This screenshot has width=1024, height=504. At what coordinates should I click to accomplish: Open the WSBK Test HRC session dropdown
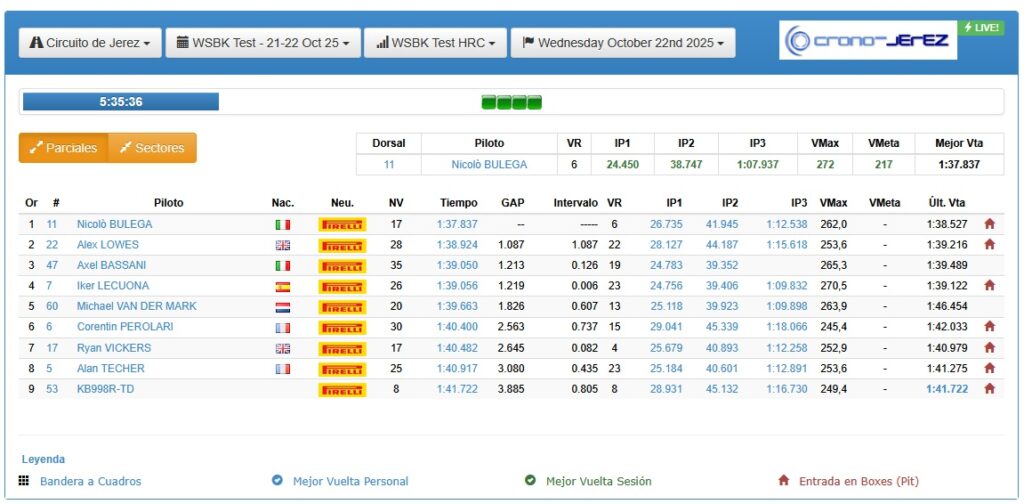[x=435, y=43]
